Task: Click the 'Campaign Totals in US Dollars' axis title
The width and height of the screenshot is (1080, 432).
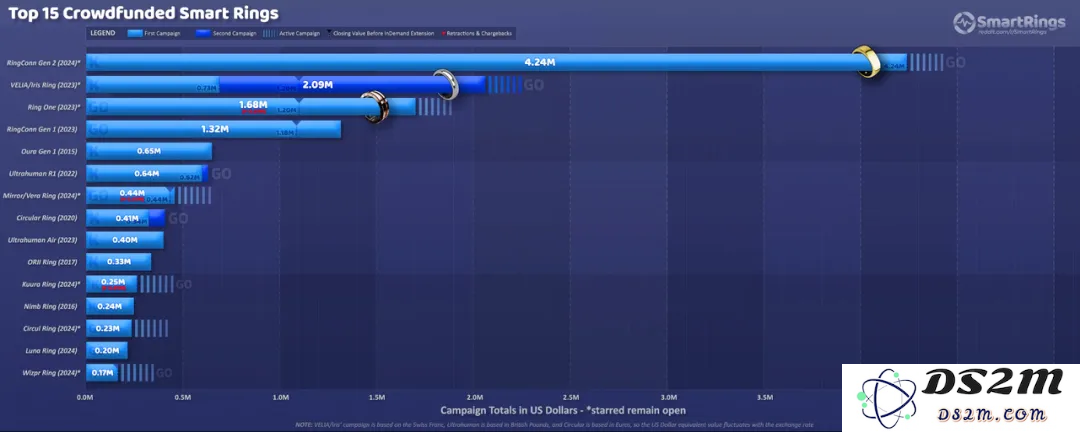Action: point(562,411)
